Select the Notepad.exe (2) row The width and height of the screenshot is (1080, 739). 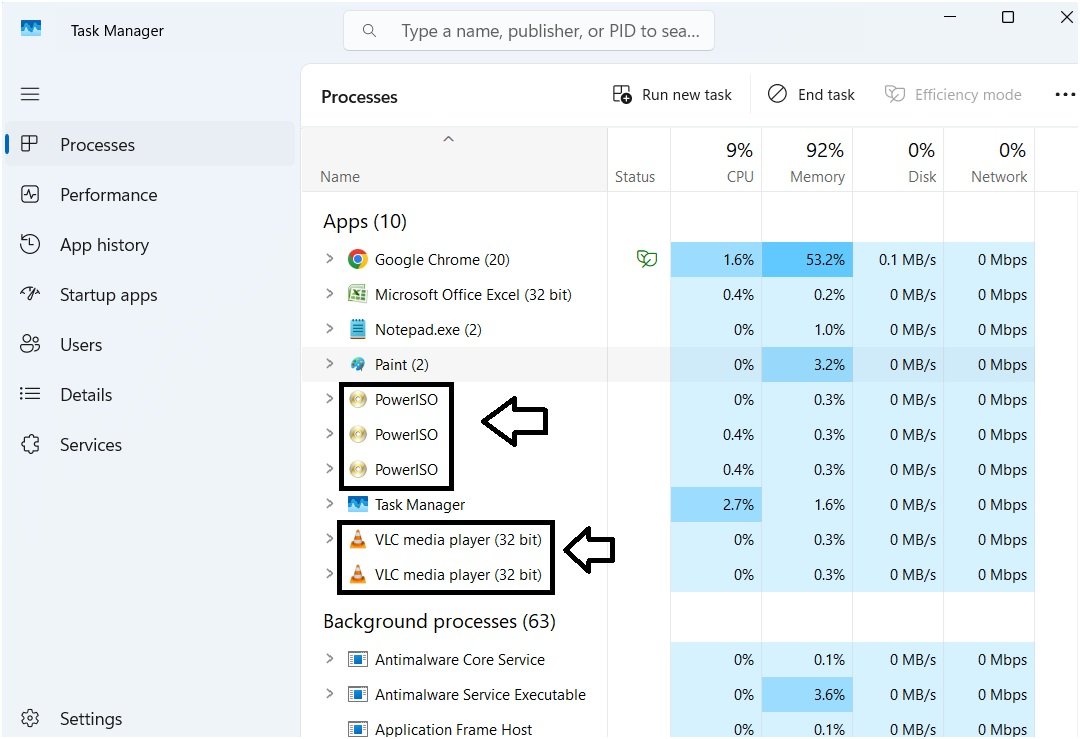(668, 329)
